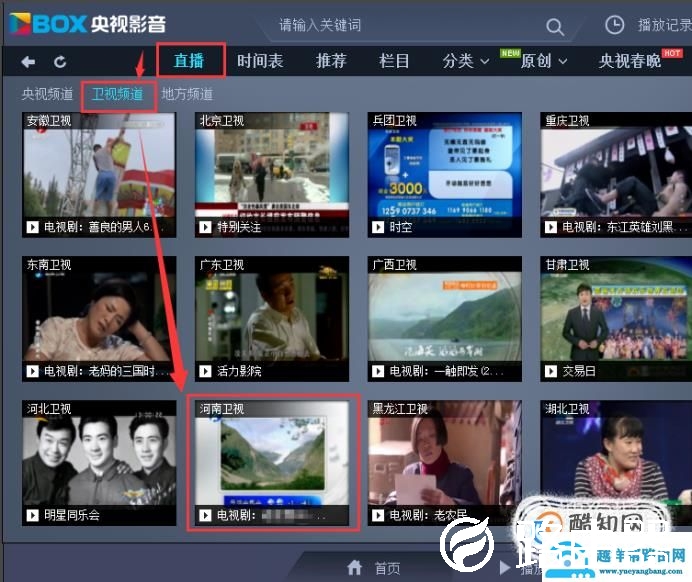
Task: Click the play icon in the 河南卫视 tile
Action: [205, 515]
